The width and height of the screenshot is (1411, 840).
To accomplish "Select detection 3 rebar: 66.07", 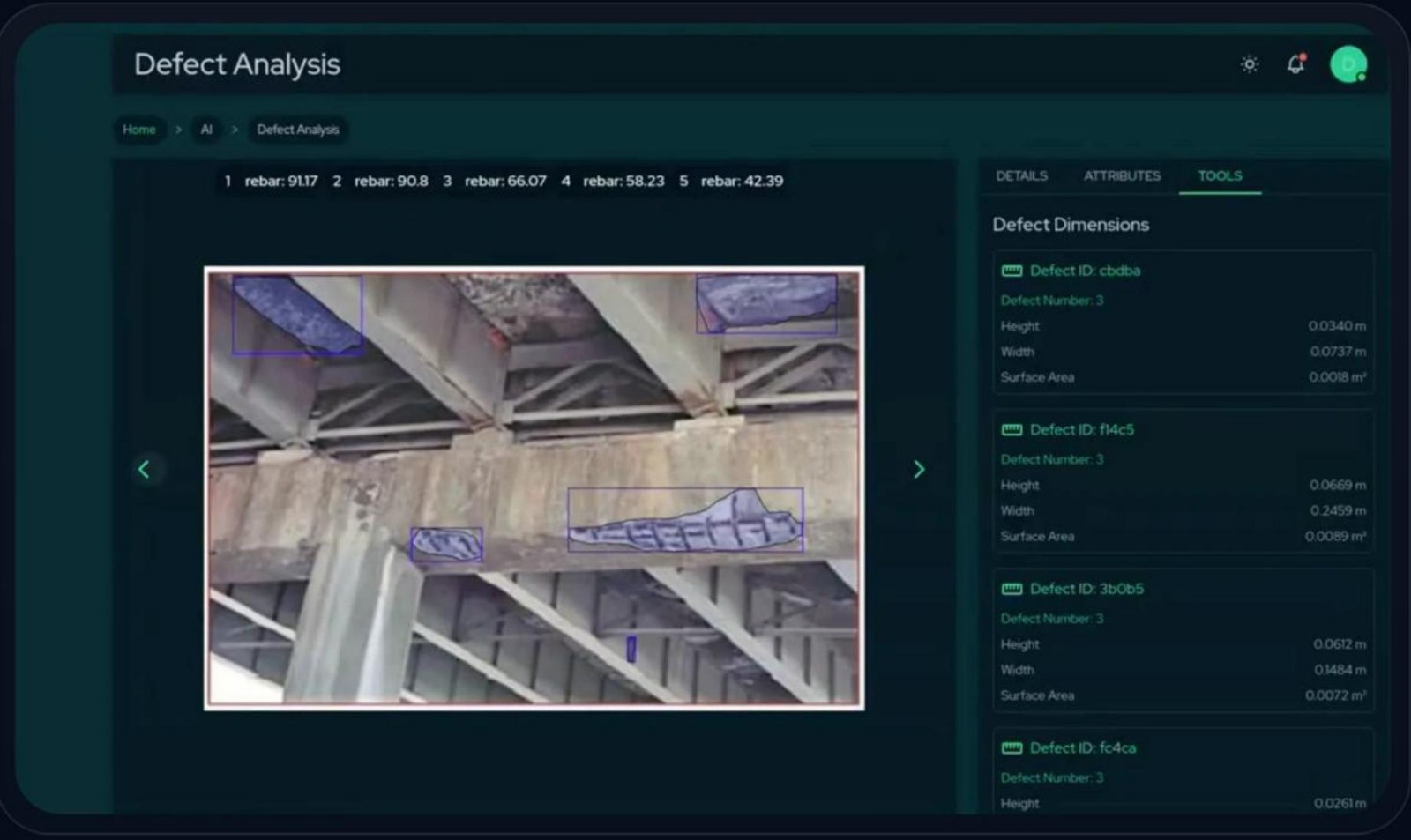I will pyautogui.click(x=494, y=181).
